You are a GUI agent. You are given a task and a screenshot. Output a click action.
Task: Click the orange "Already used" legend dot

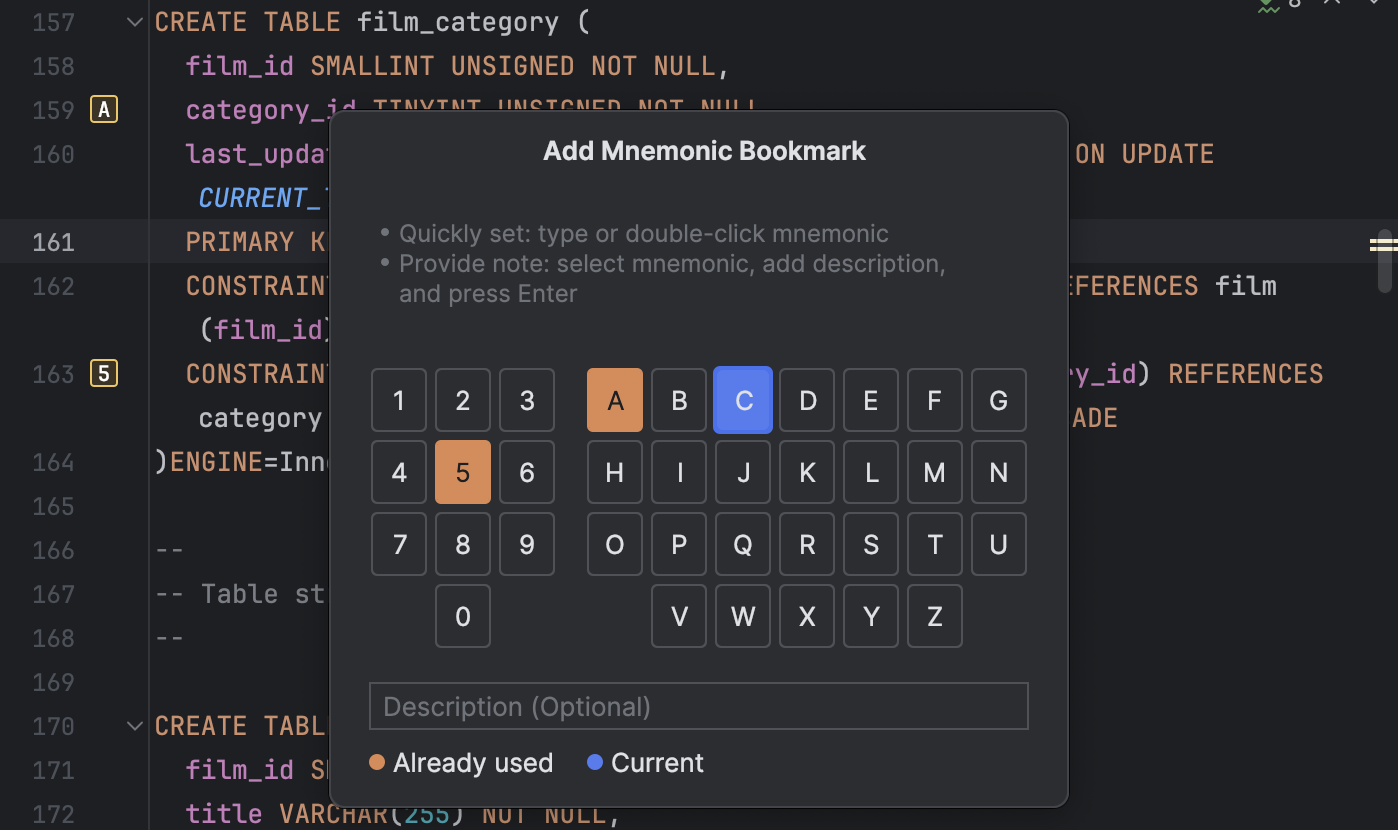[376, 762]
